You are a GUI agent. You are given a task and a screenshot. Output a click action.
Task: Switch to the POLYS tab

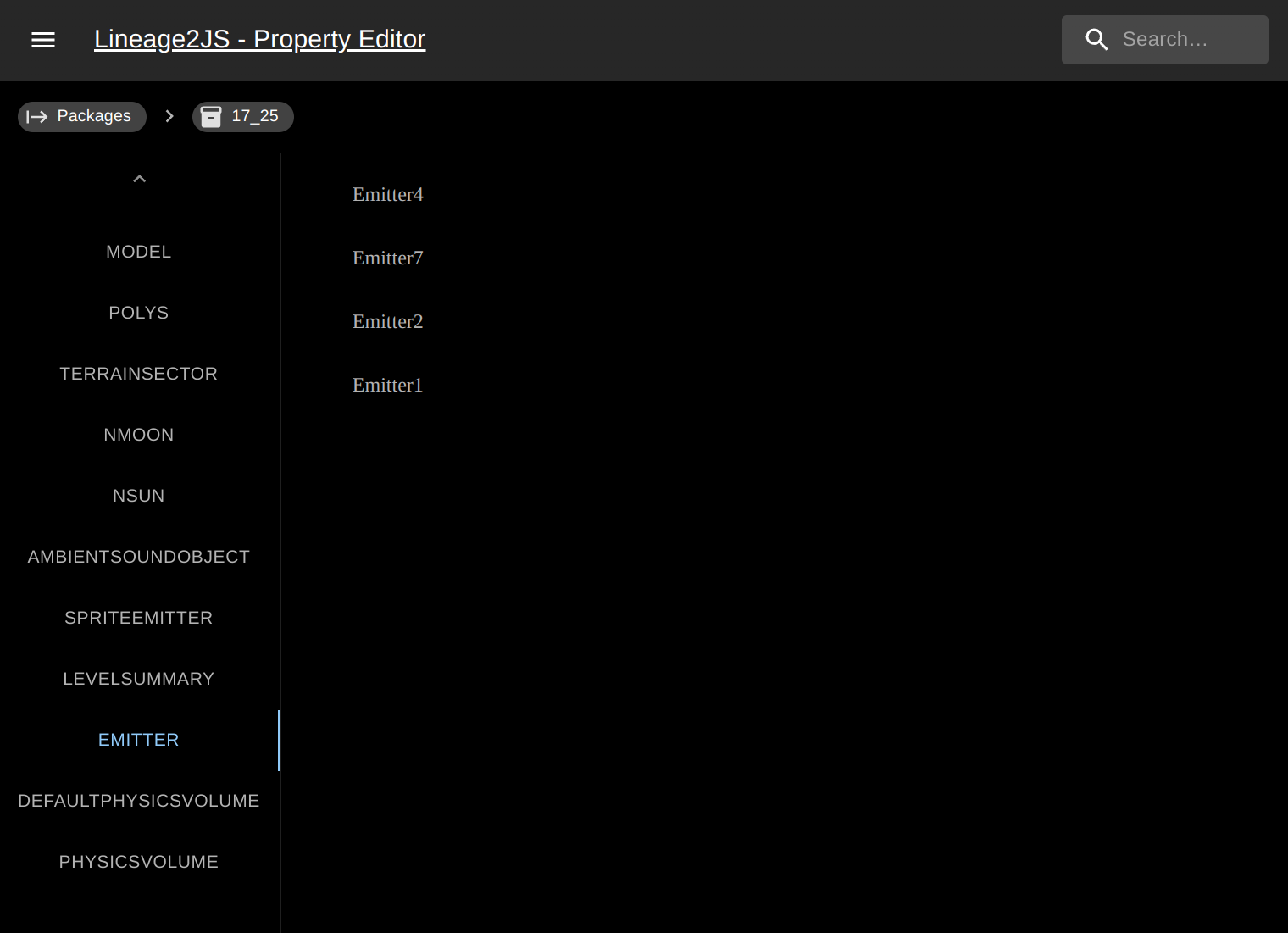tap(139, 313)
